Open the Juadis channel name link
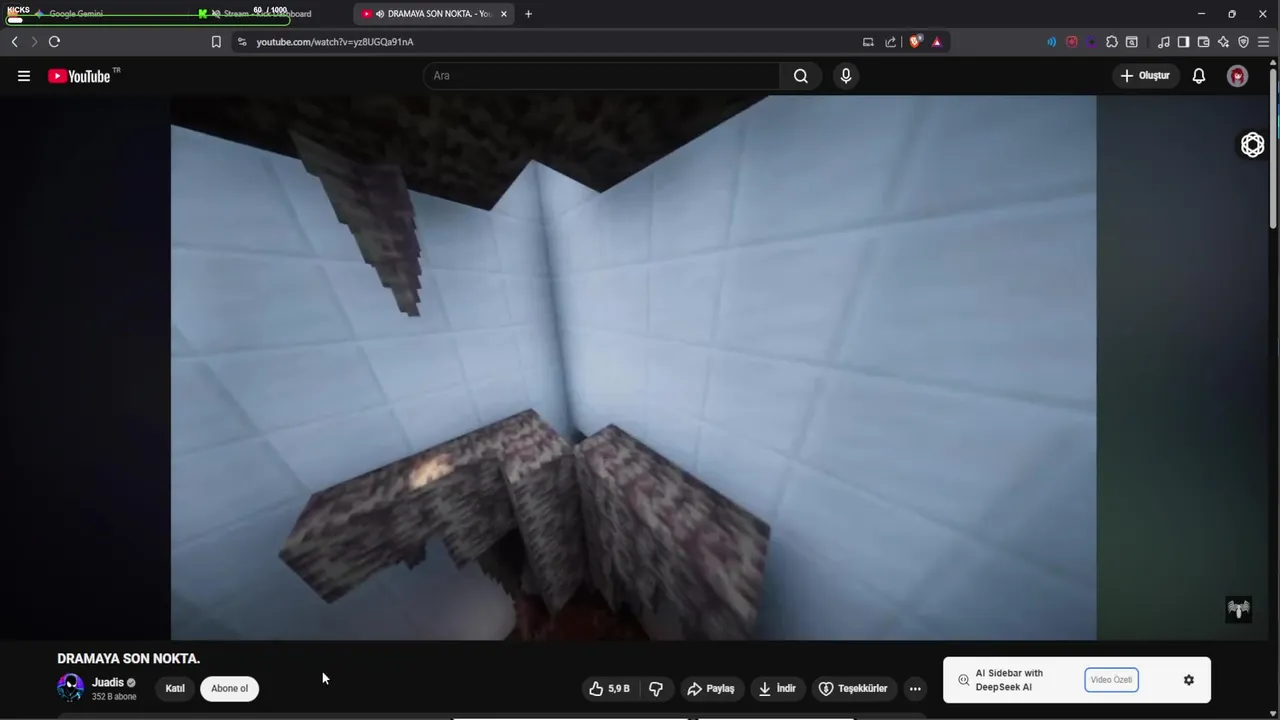This screenshot has height=720, width=1280. click(x=108, y=683)
